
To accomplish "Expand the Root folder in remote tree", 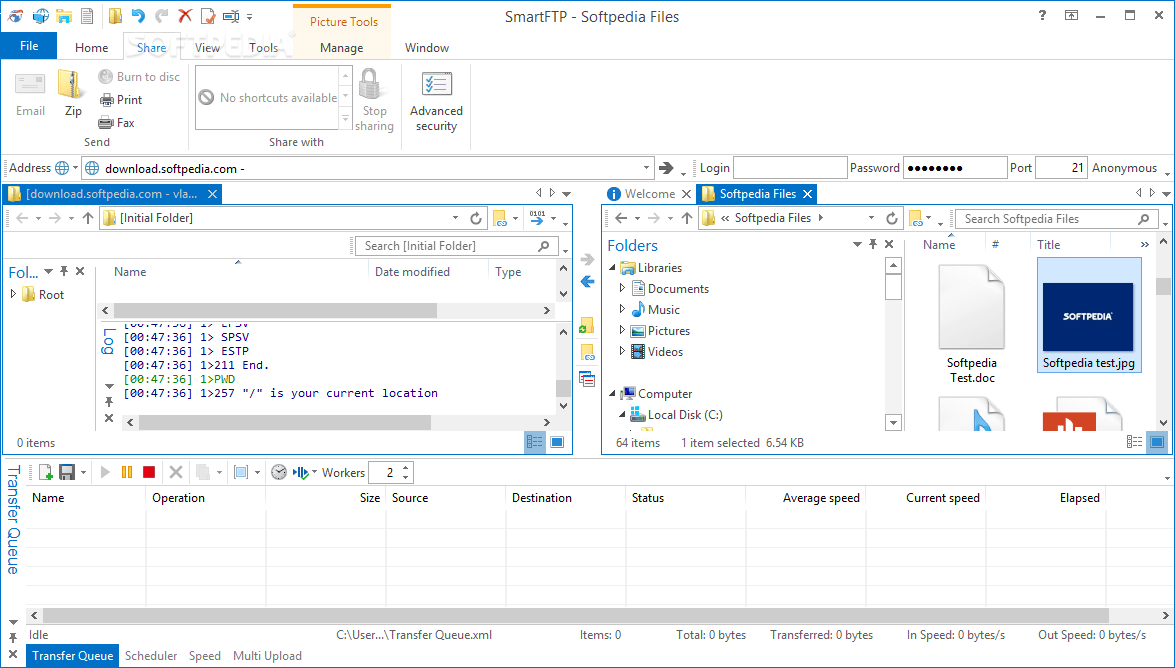I will click(x=13, y=295).
